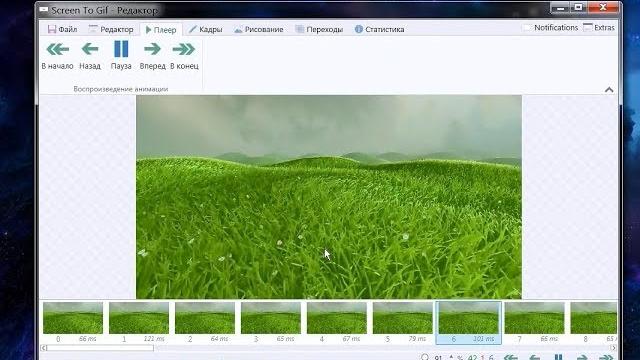Pause playback using ribbon Пауза button

(121, 56)
